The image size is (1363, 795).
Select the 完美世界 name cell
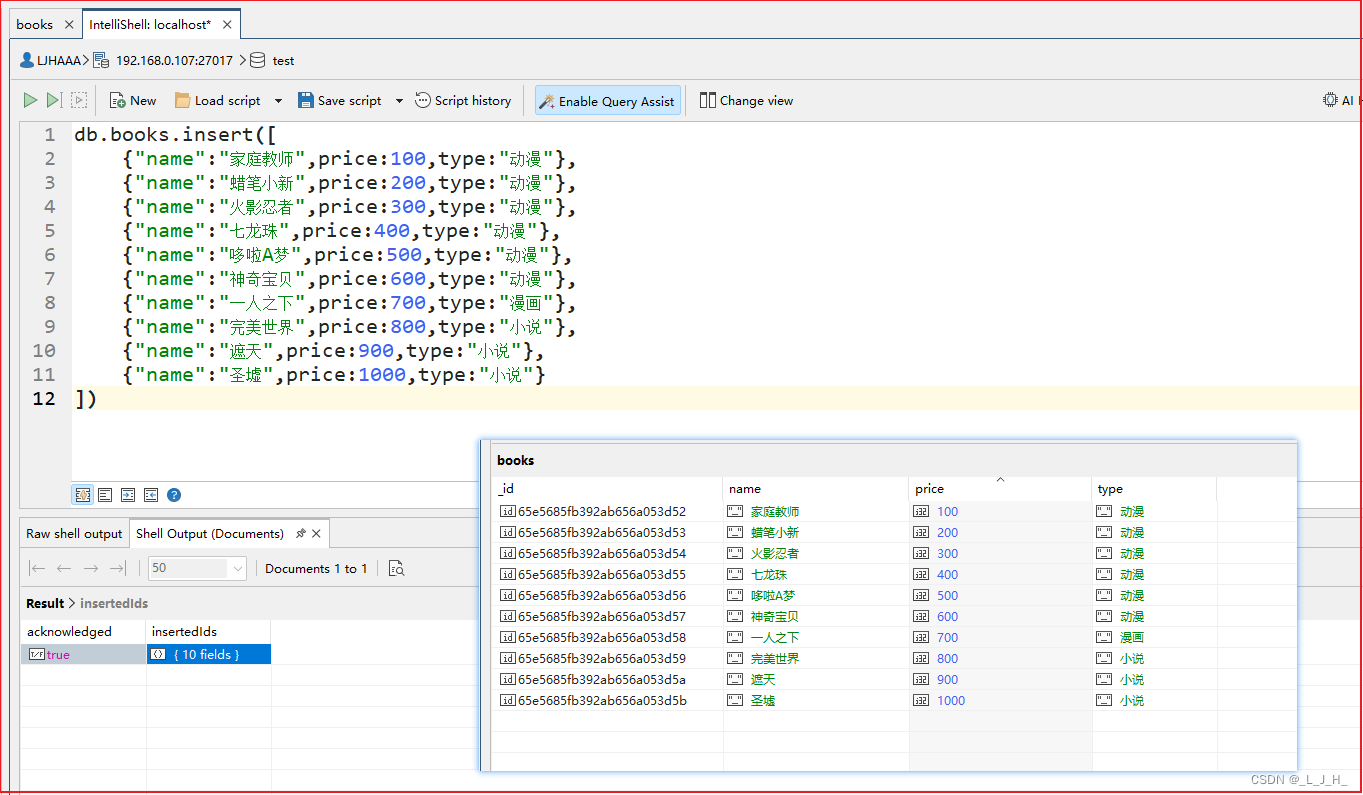point(816,658)
